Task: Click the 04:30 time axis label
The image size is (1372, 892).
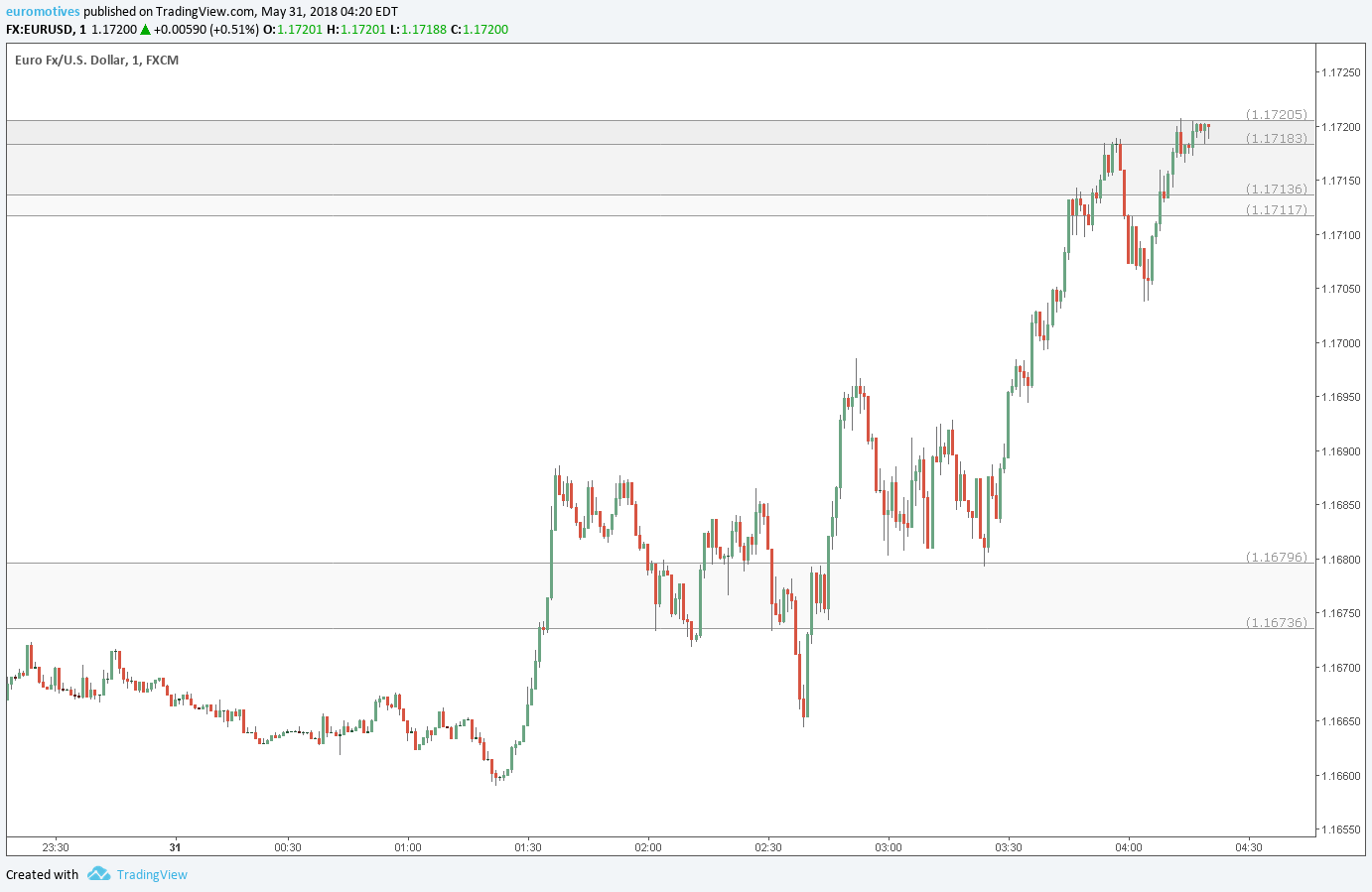Action: click(x=1249, y=847)
